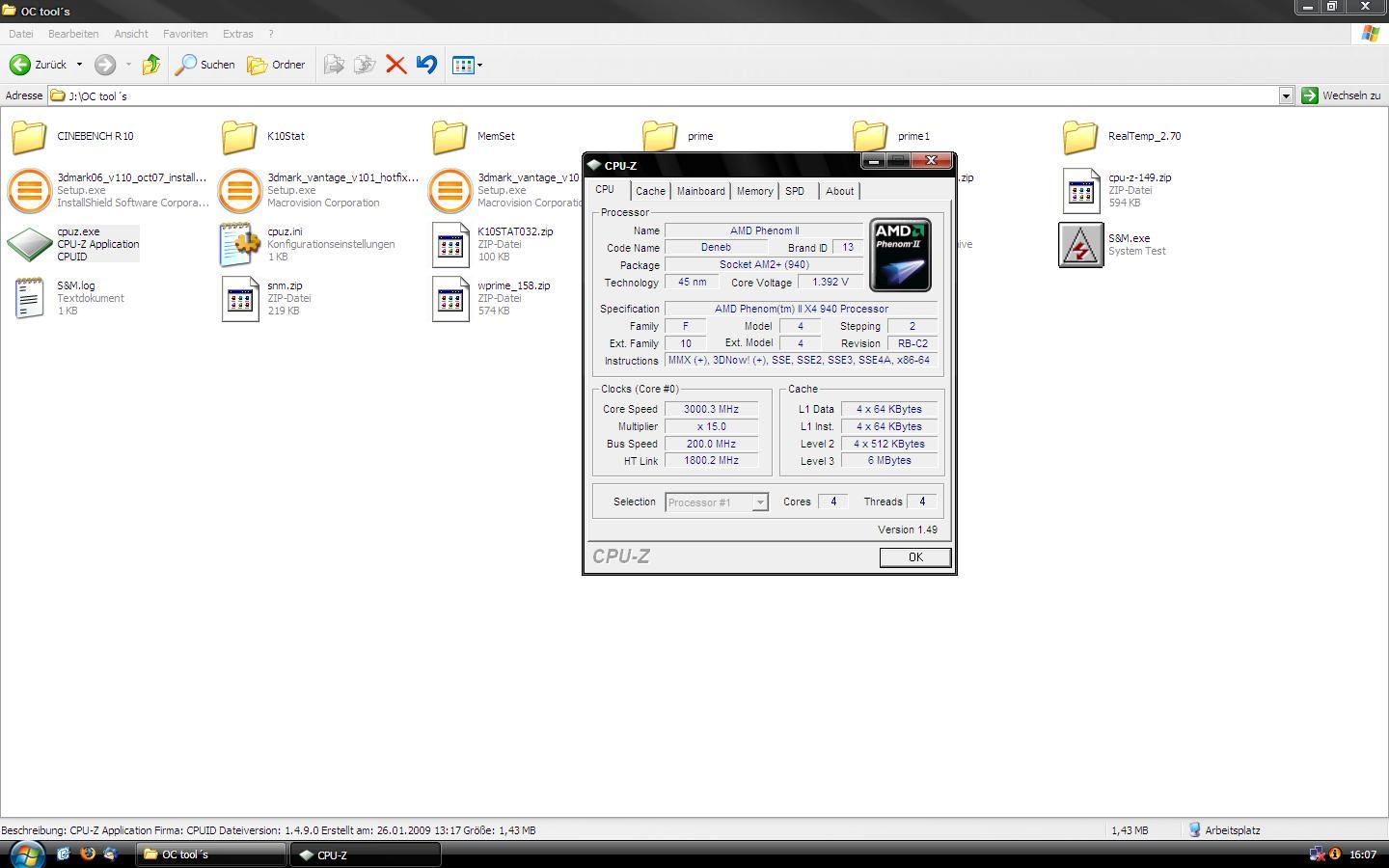Open the Datei menu

[x=21, y=34]
